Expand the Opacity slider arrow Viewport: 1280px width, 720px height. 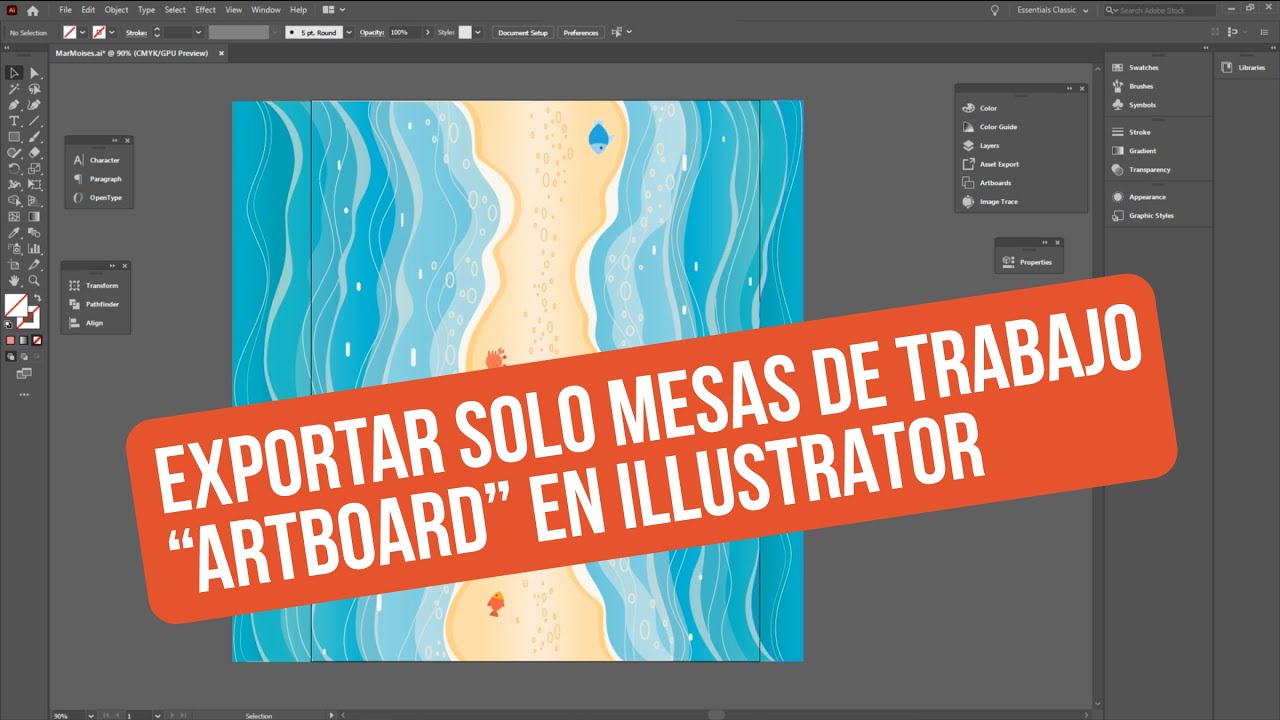coord(428,32)
